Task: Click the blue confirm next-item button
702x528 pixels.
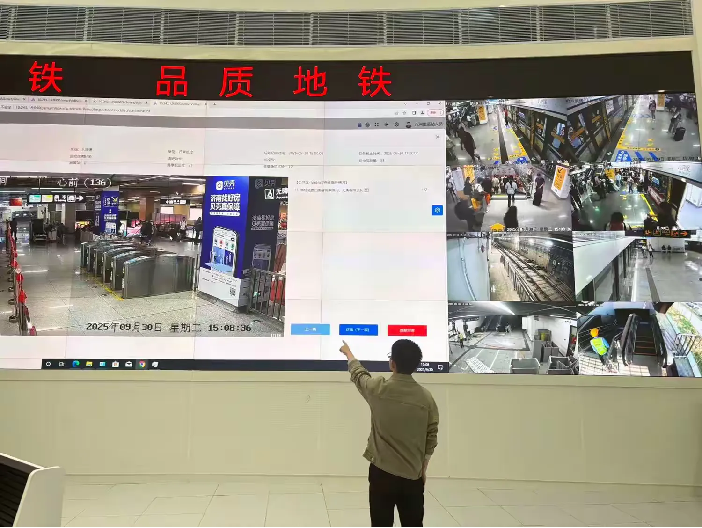Action: click(358, 330)
